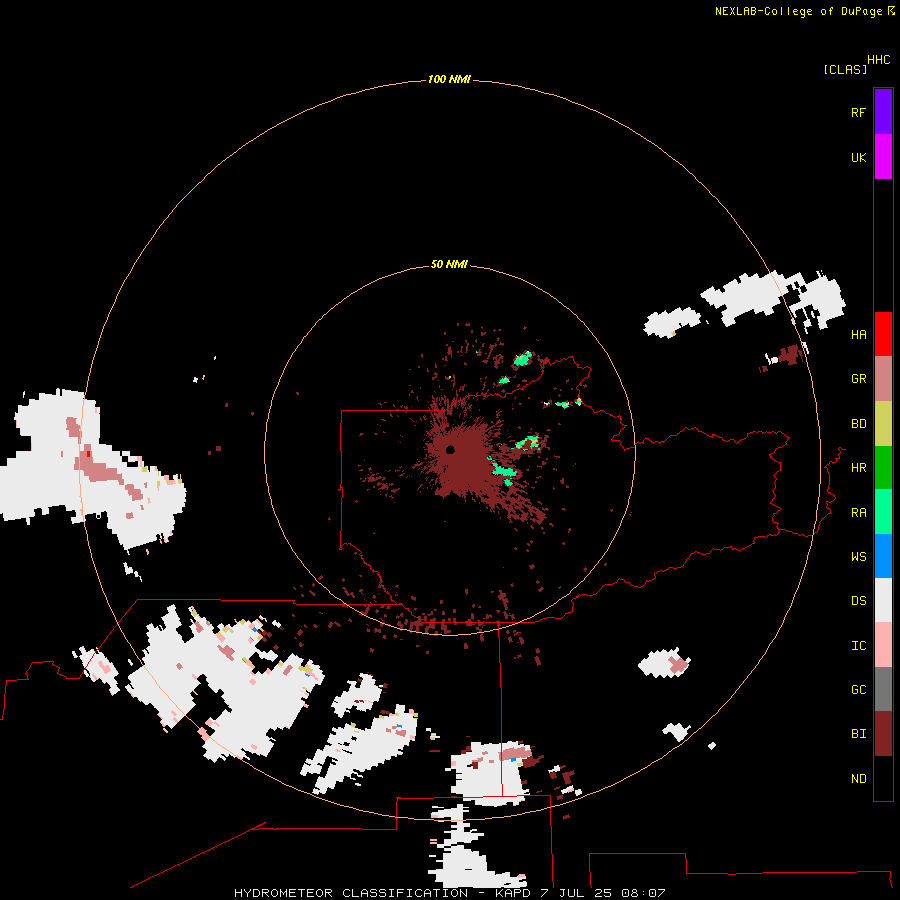The width and height of the screenshot is (900, 900).
Task: Click the BD legend label
Action: pos(859,424)
